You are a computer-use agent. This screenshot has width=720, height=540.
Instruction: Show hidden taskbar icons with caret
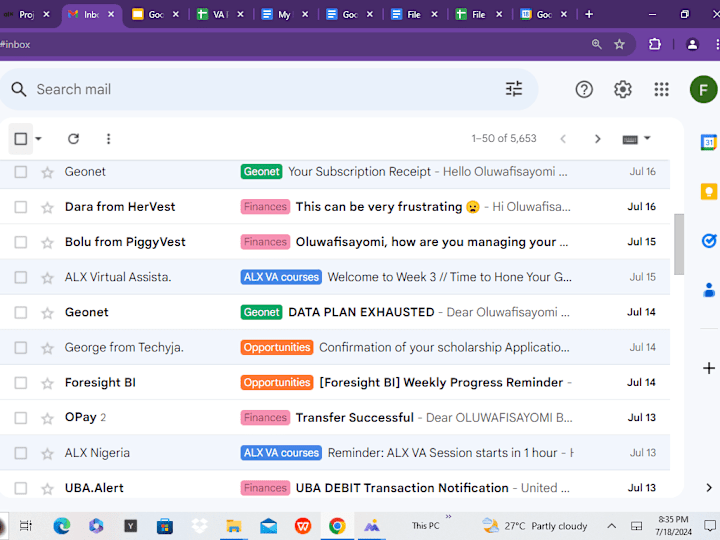[x=612, y=526]
